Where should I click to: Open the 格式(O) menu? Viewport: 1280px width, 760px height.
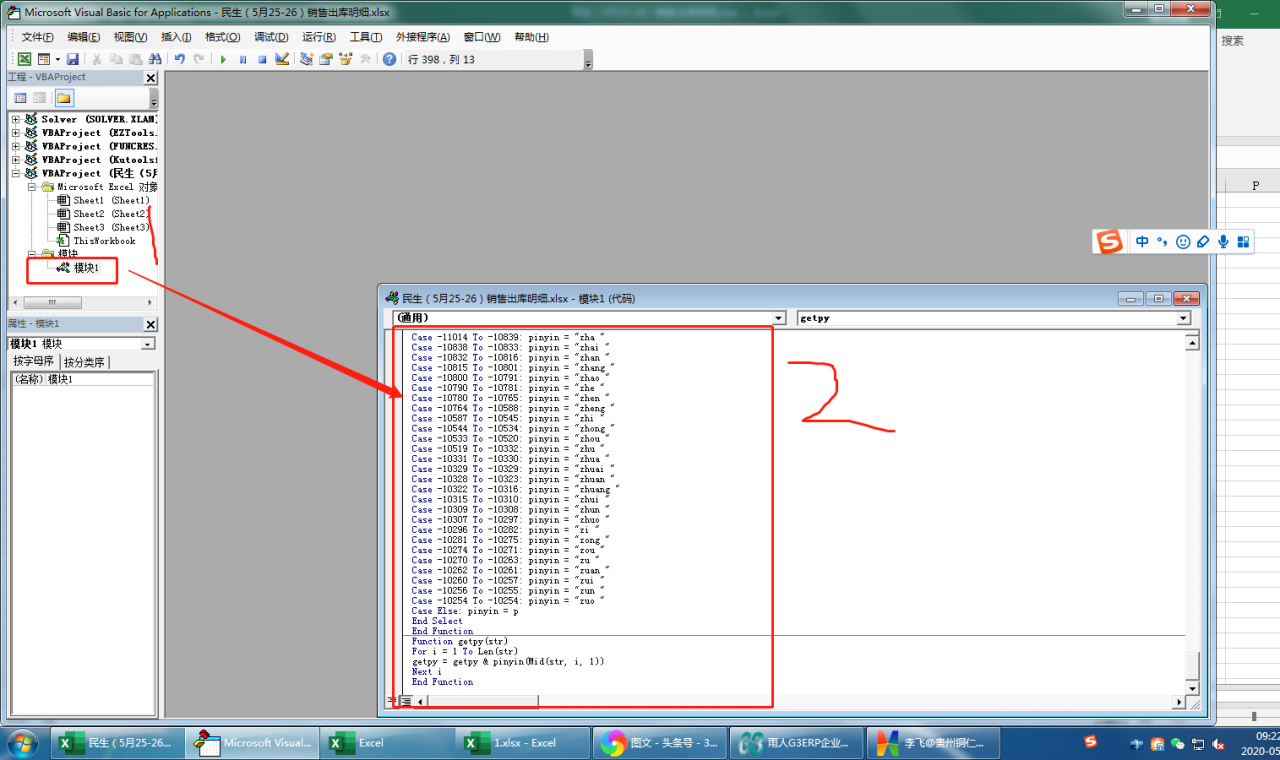[x=222, y=37]
